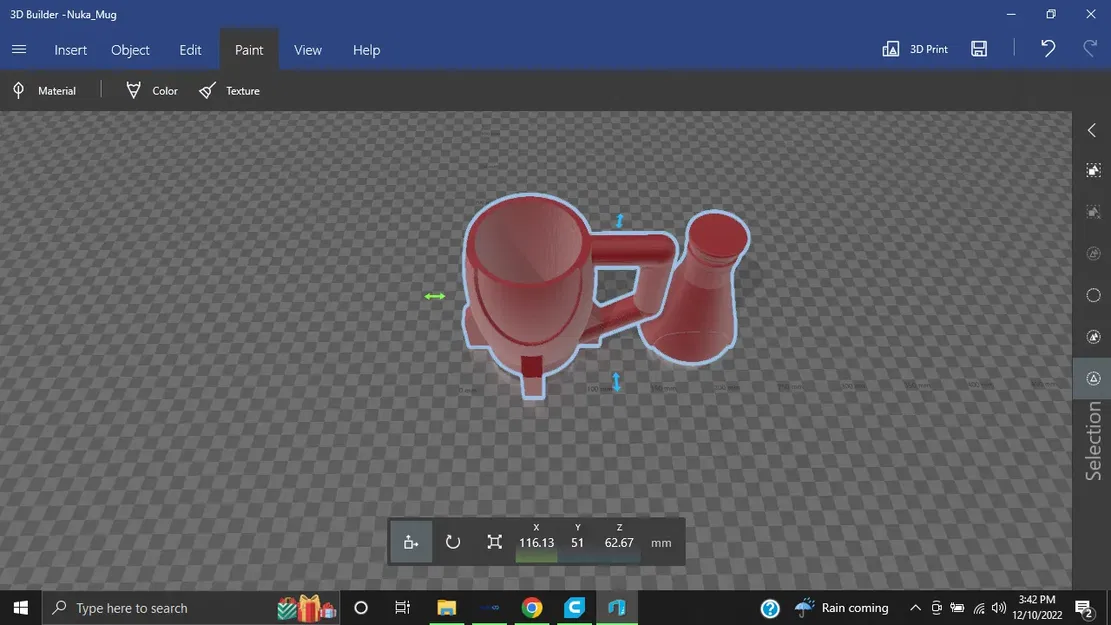Click the green X-axis arrow handle

point(434,296)
